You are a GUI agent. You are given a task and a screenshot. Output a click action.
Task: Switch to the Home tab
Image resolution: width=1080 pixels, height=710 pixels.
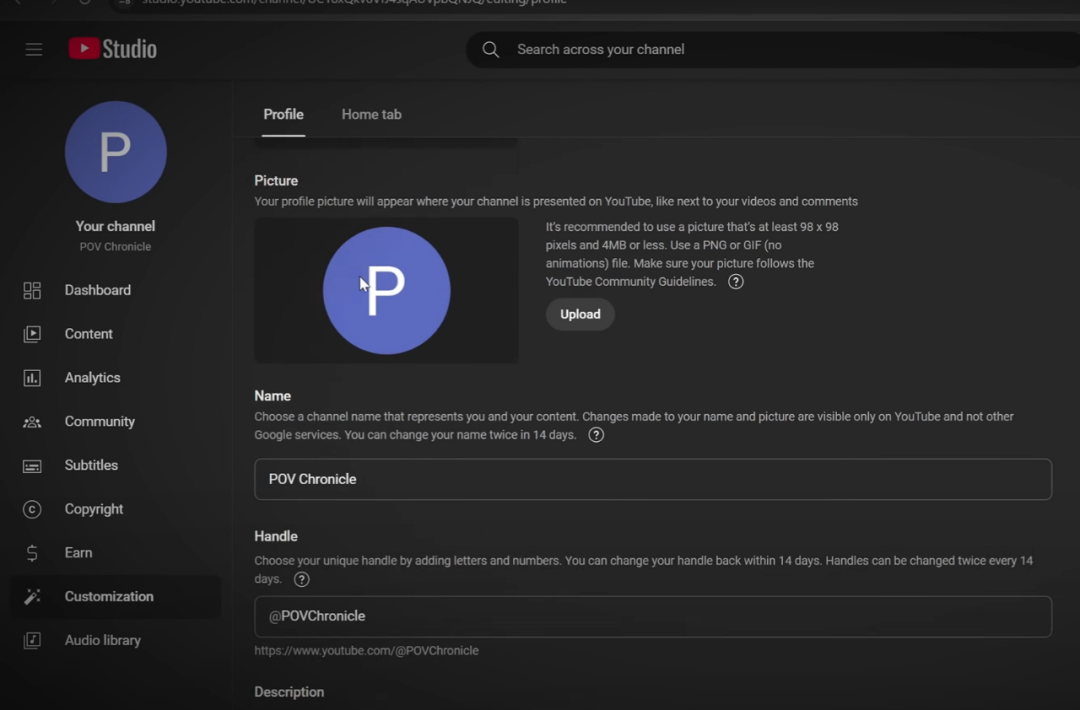(x=371, y=114)
